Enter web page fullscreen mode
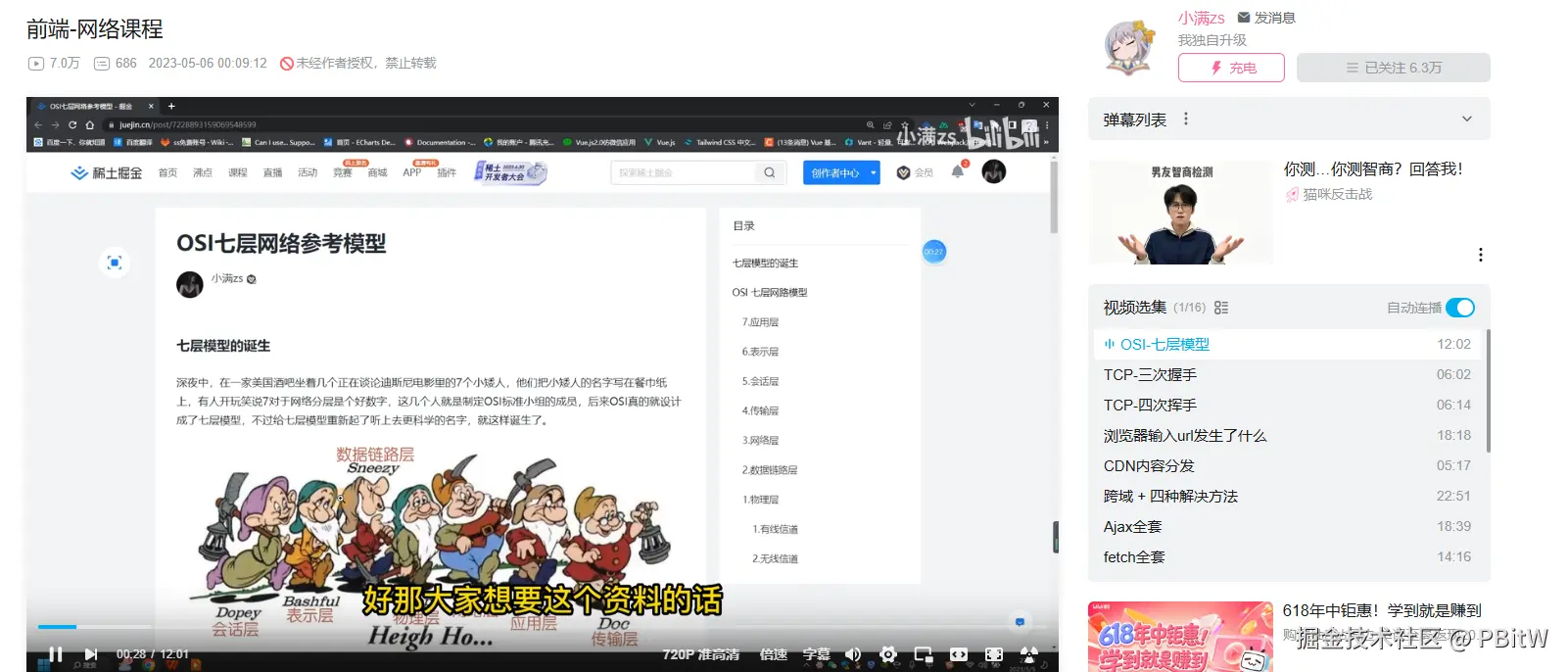The image size is (1568, 672). [994, 654]
